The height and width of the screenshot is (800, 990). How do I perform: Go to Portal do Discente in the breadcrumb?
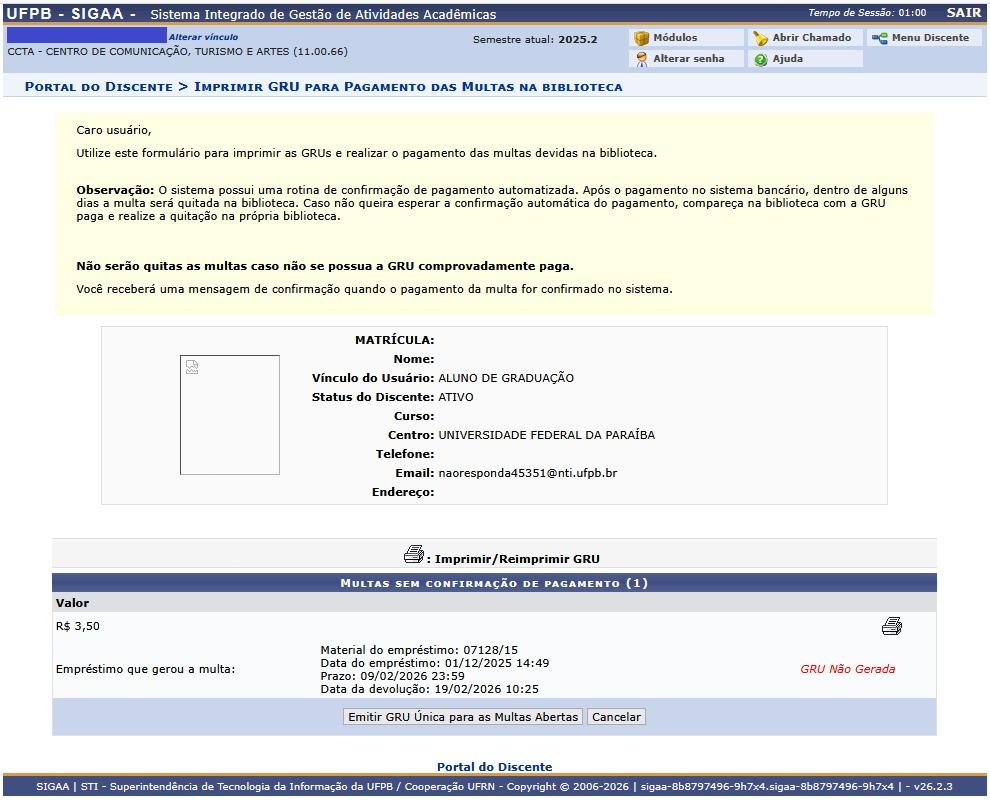click(98, 87)
